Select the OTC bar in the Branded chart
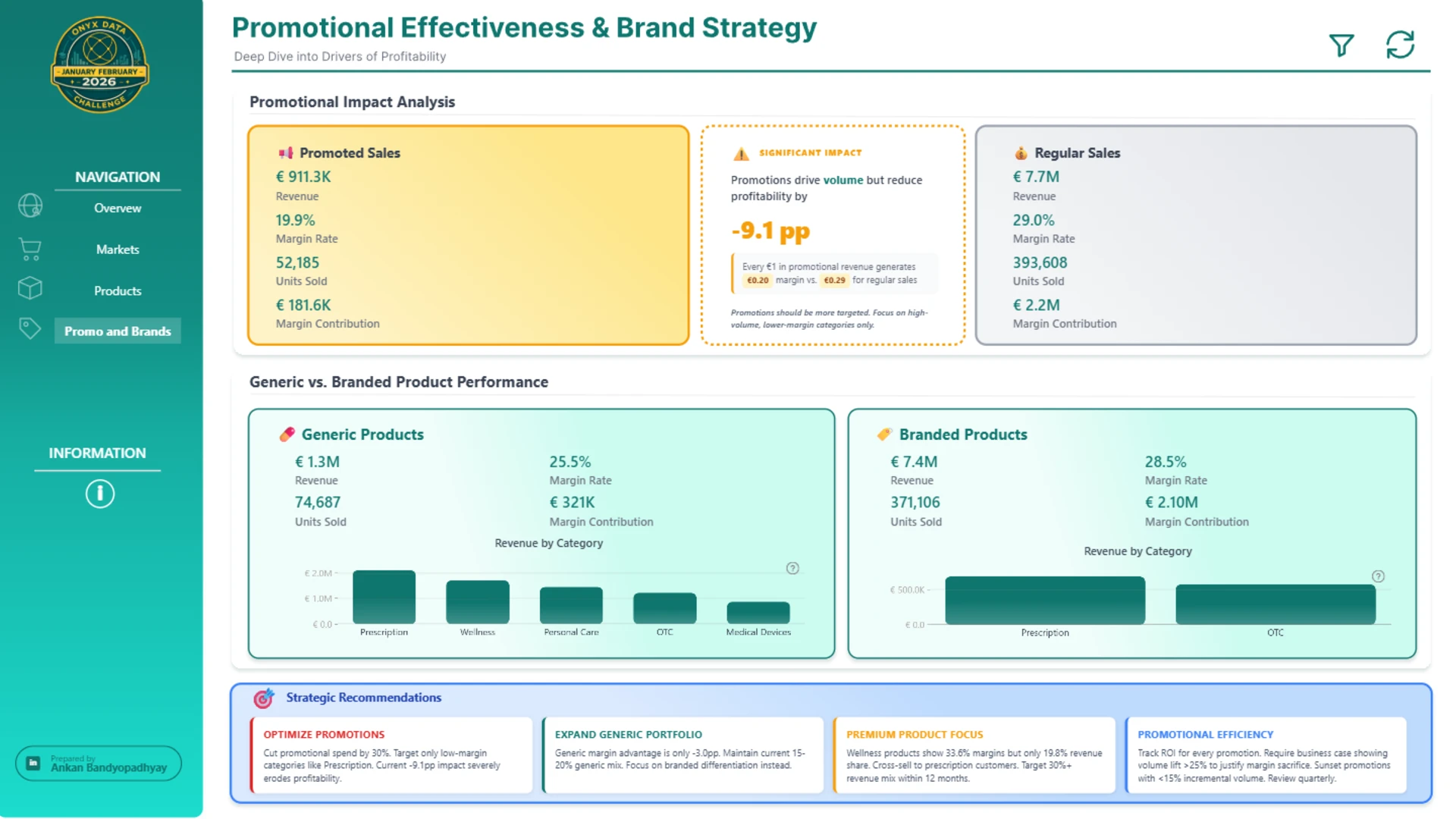This screenshot has height=819, width=1456. 1276,604
